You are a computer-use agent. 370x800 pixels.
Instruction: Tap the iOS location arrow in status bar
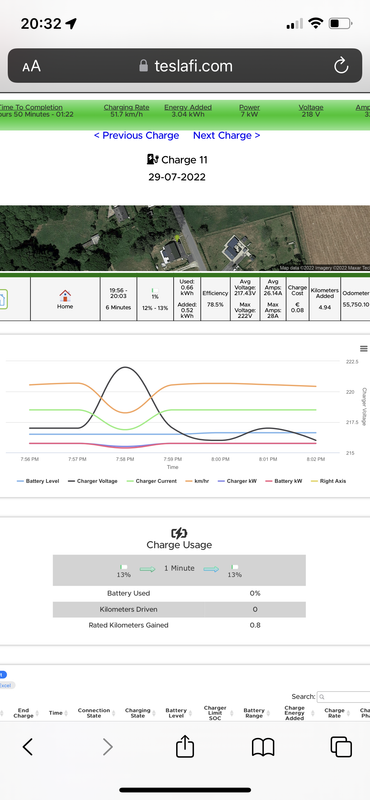(x=71, y=23)
